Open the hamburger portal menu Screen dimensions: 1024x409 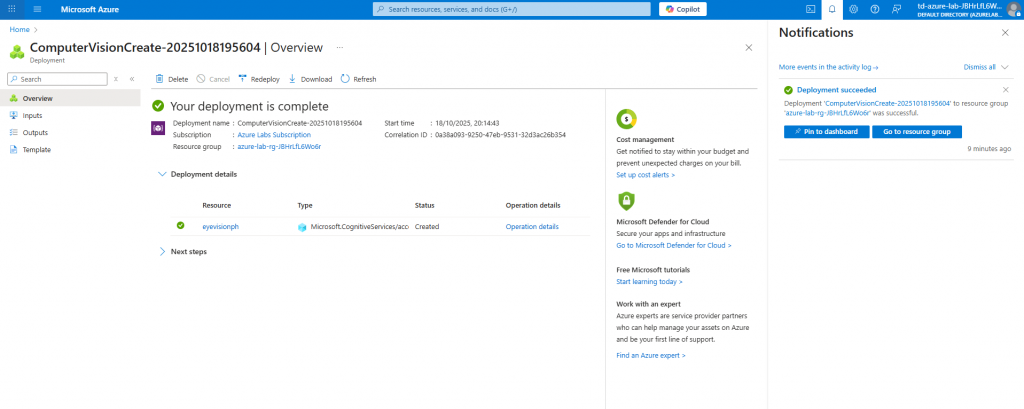37,9
